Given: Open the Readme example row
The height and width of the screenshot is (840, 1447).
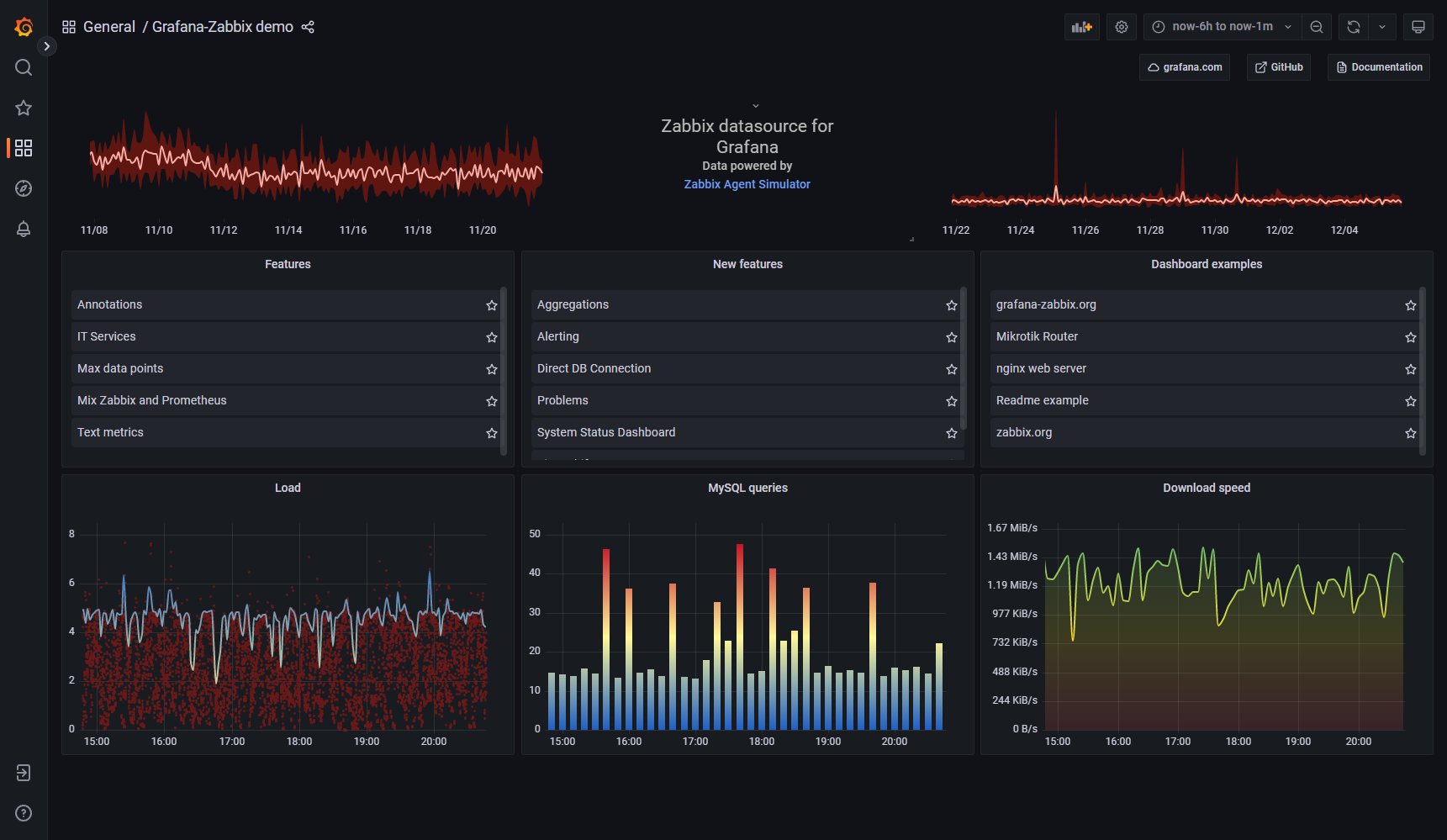Looking at the screenshot, I should 1205,401.
